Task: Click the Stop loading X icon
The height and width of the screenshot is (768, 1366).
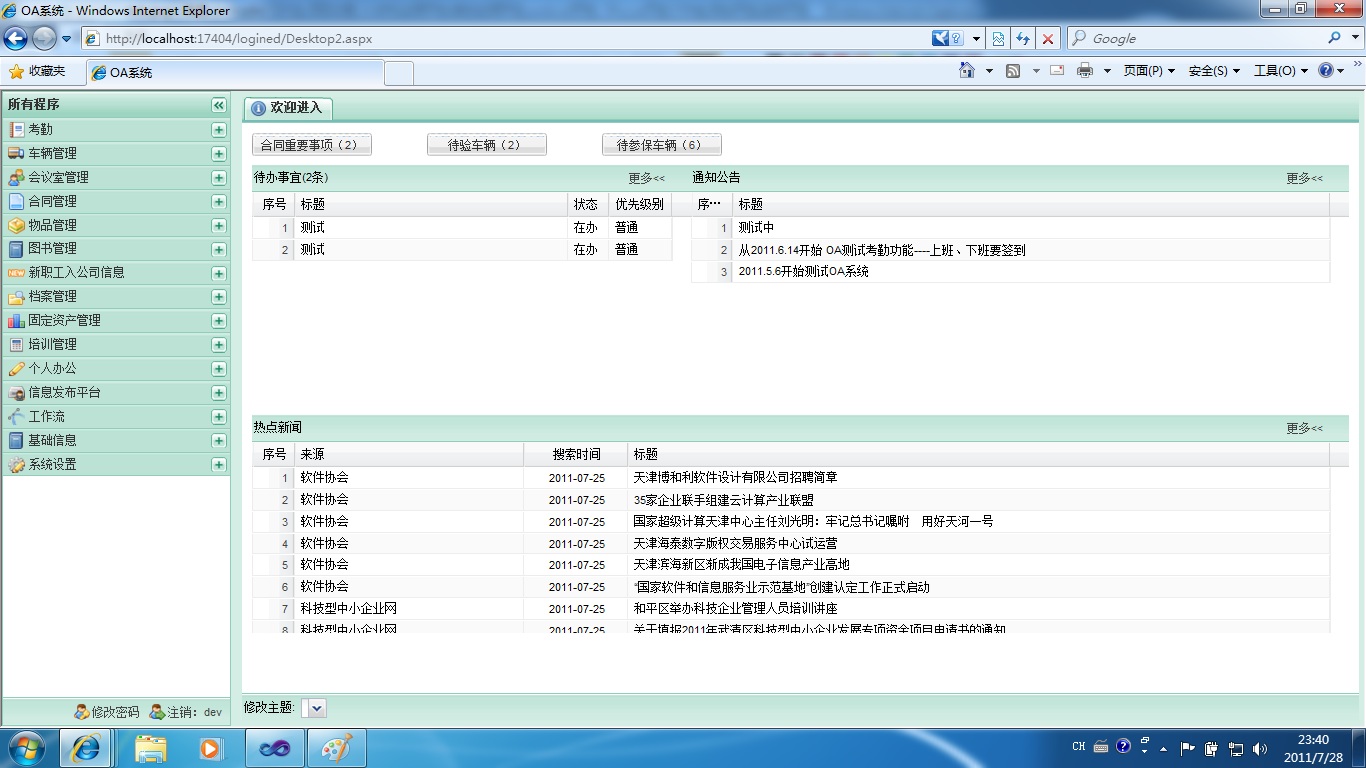Action: point(1047,39)
